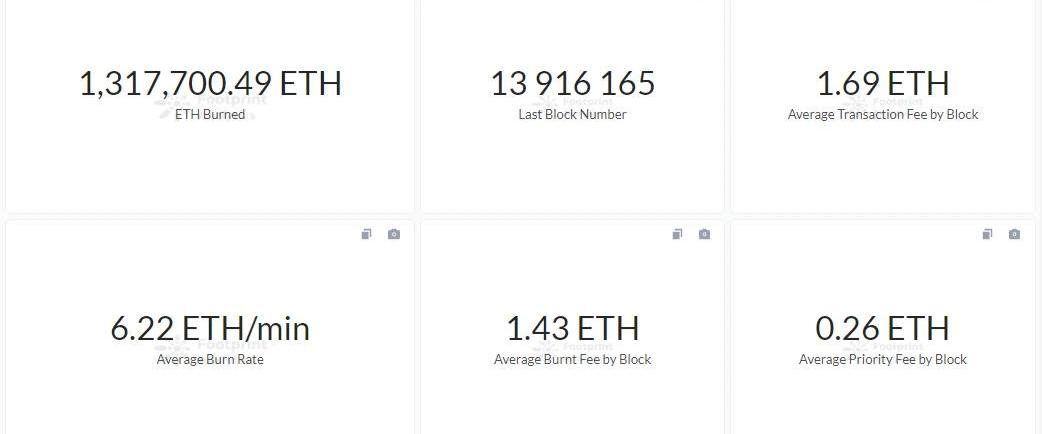Click the ETH Burned label
Viewport: 1042px width, 434px height.
click(x=210, y=114)
